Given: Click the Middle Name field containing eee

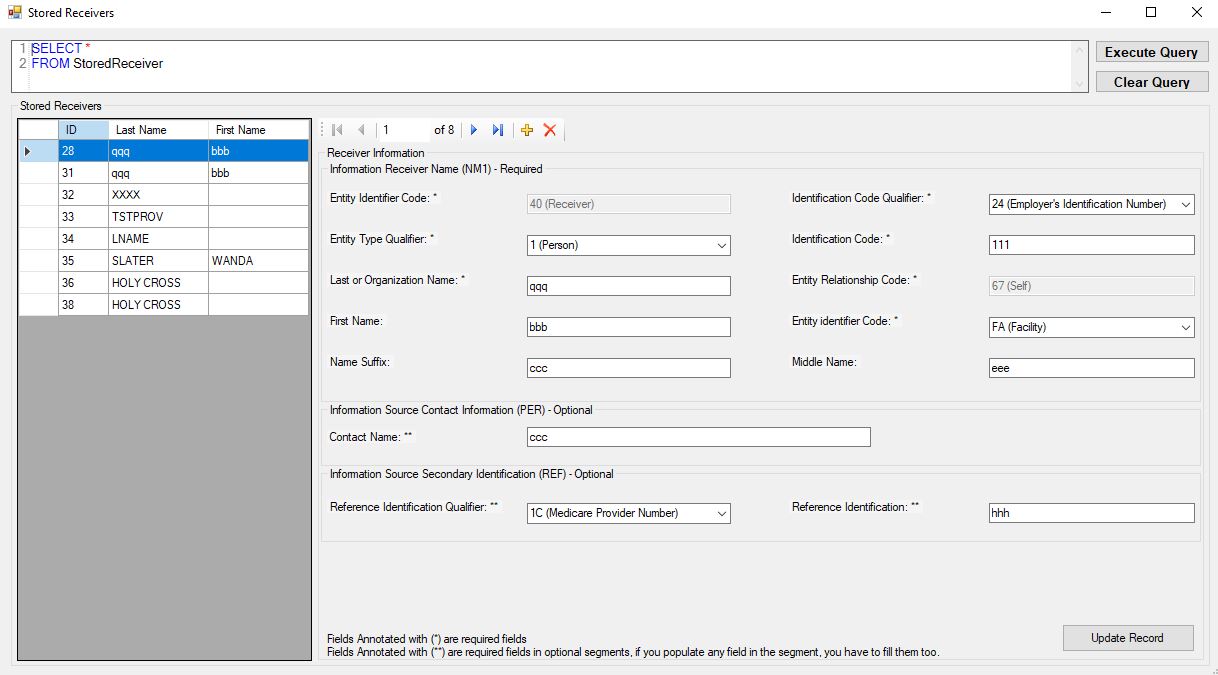Looking at the screenshot, I should pyautogui.click(x=1091, y=368).
